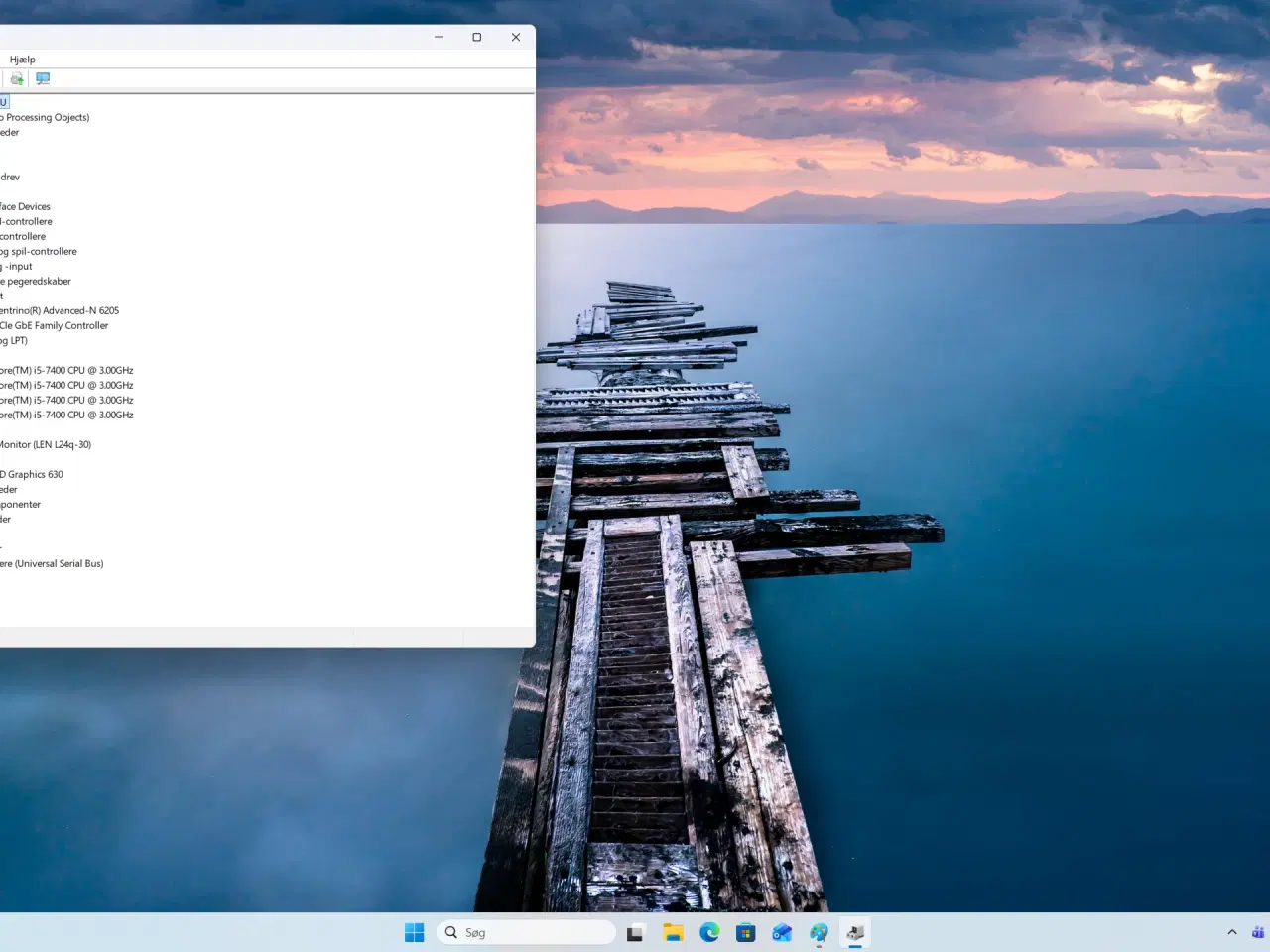The image size is (1270, 952).
Task: Open File Explorer from the taskbar
Action: [x=673, y=932]
